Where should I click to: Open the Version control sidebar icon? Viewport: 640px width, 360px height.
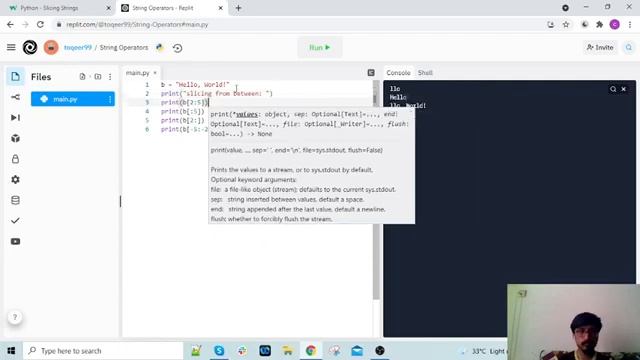pyautogui.click(x=16, y=97)
